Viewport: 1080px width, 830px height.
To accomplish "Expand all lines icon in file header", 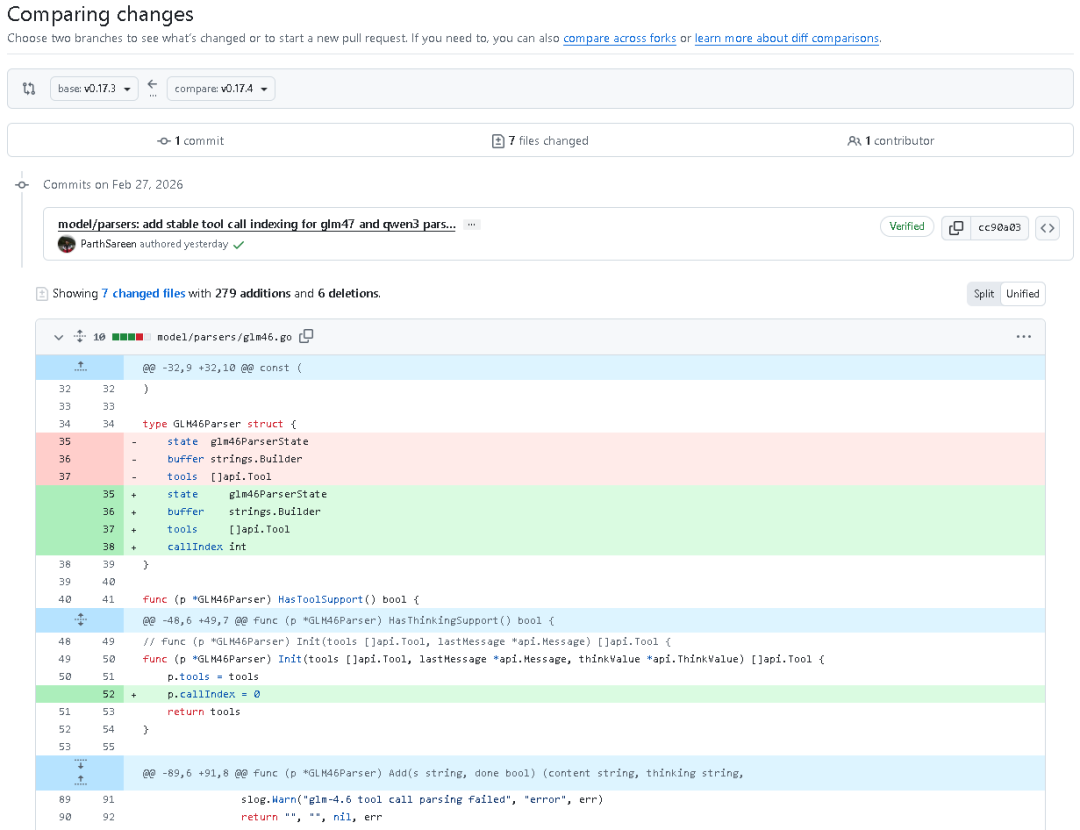I will (80, 337).
